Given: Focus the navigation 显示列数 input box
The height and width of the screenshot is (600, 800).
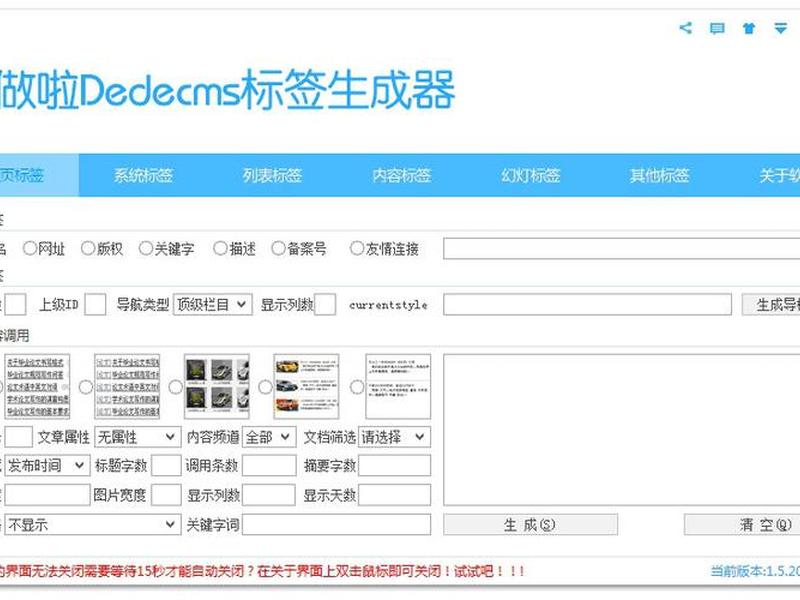Looking at the screenshot, I should pyautogui.click(x=325, y=305).
